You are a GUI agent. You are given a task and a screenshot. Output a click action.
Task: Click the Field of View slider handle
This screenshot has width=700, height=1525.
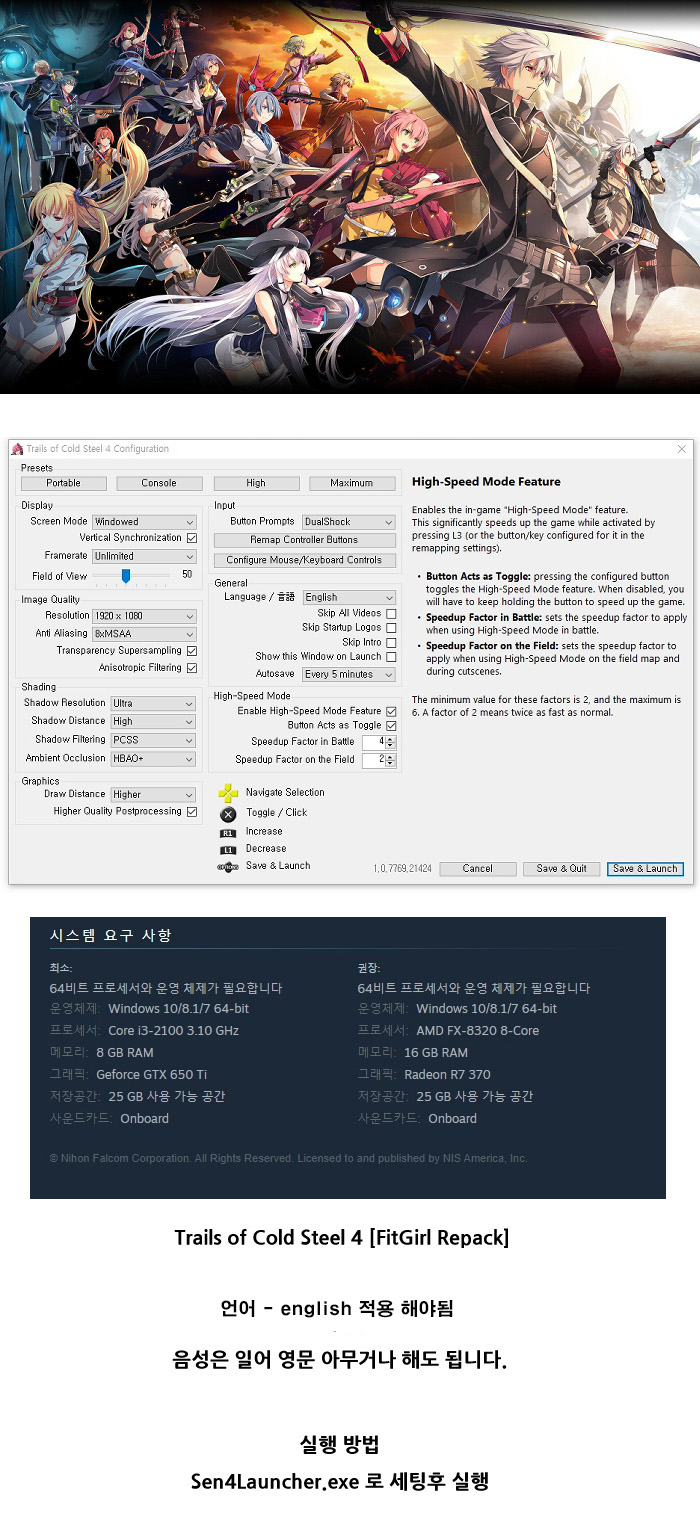(126, 576)
